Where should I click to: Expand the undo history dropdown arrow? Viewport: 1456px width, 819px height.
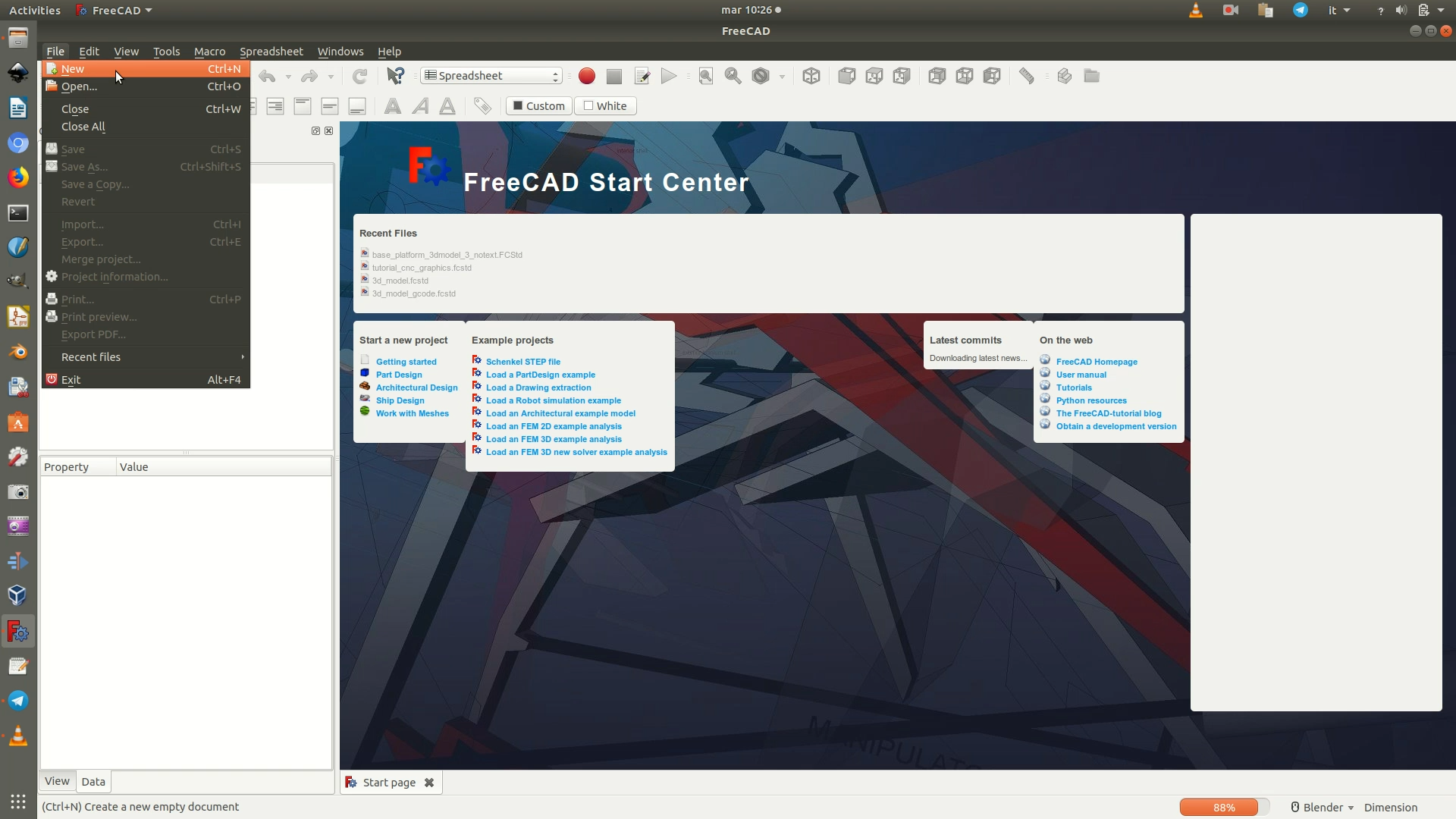click(288, 77)
